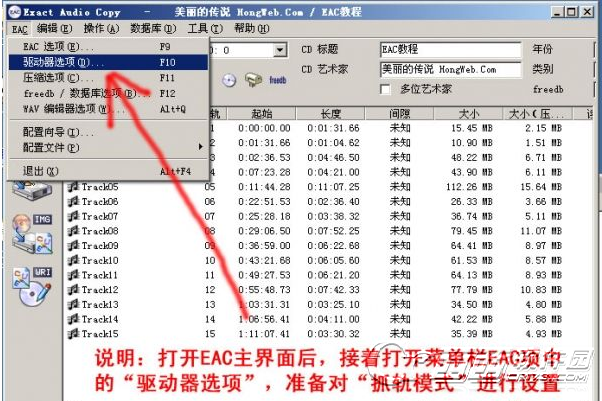Click Track15 music note icon

[x=73, y=334]
